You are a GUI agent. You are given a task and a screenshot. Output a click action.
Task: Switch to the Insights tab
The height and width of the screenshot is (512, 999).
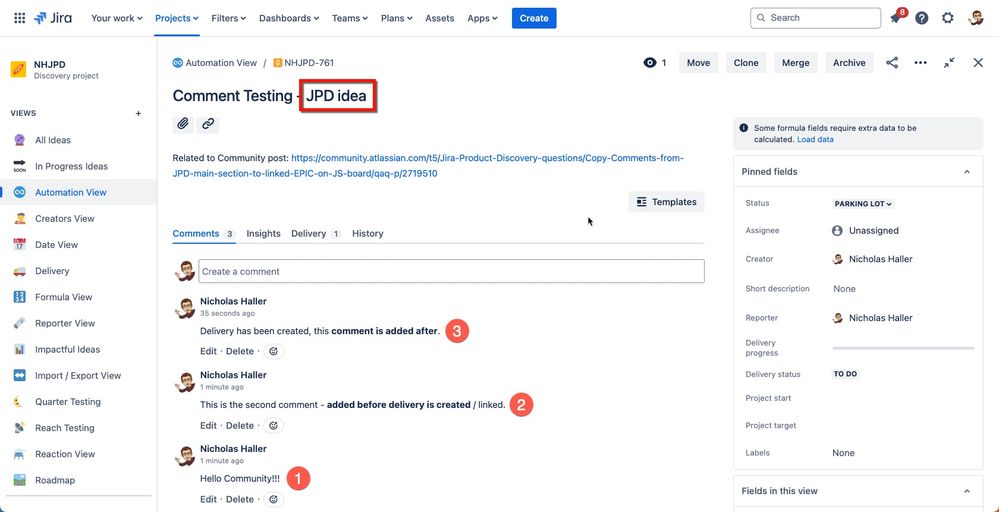pos(263,234)
